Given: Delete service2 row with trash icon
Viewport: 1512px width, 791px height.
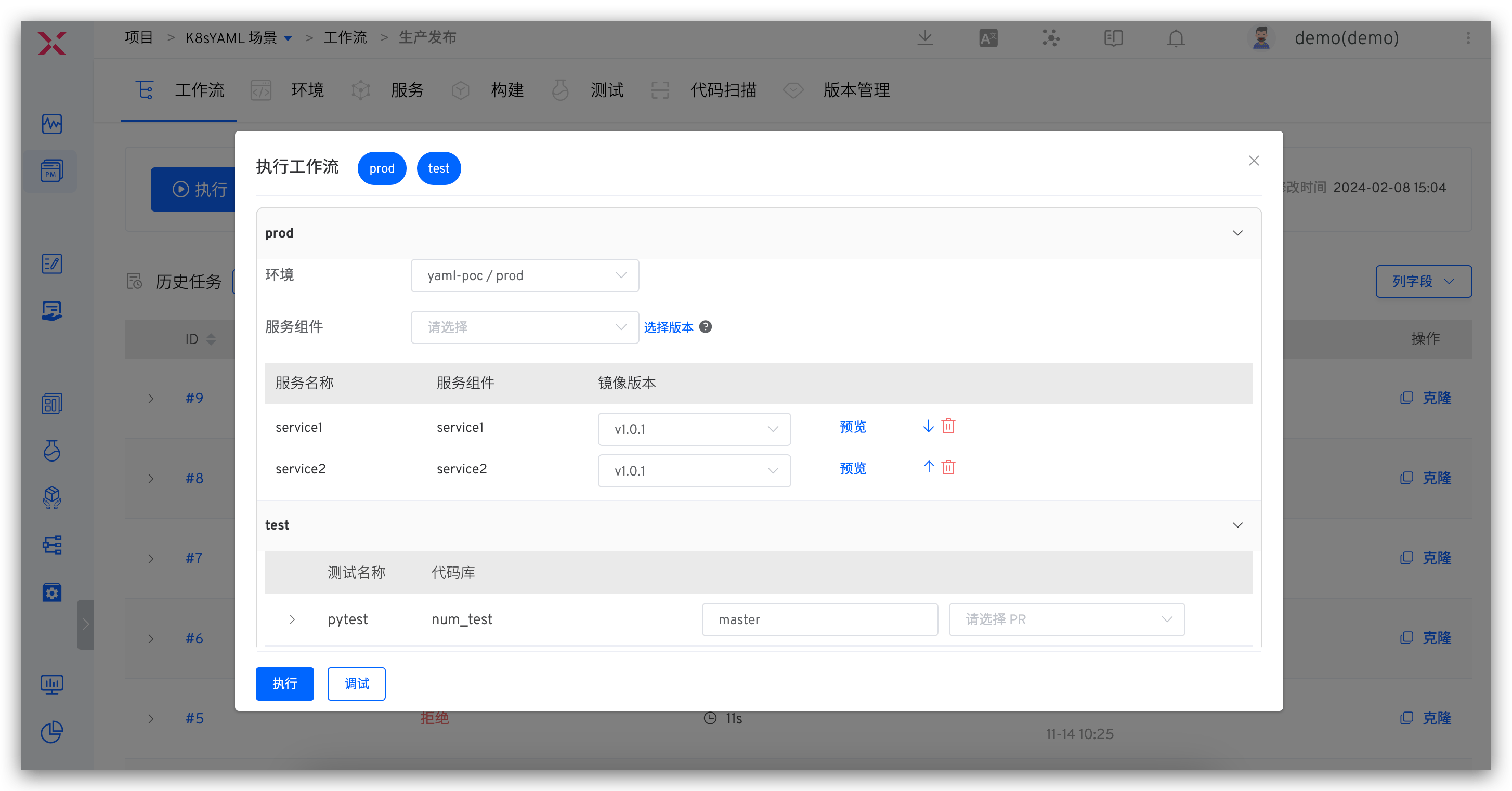Looking at the screenshot, I should pos(948,468).
